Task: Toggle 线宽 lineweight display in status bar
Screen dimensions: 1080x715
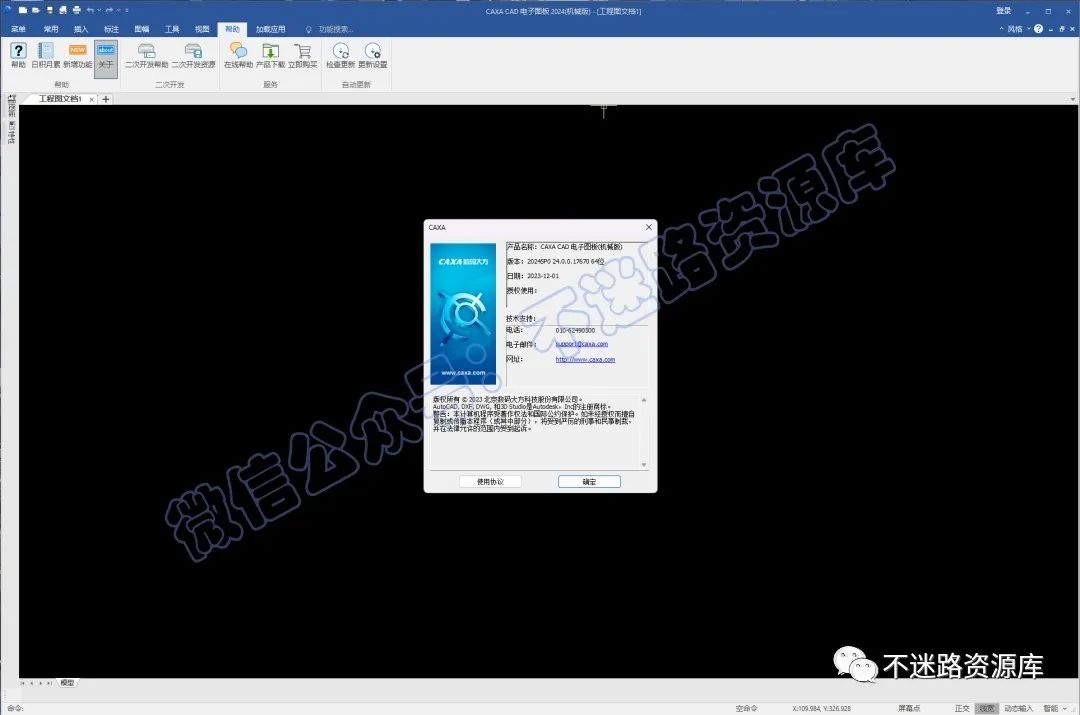Action: [x=986, y=708]
